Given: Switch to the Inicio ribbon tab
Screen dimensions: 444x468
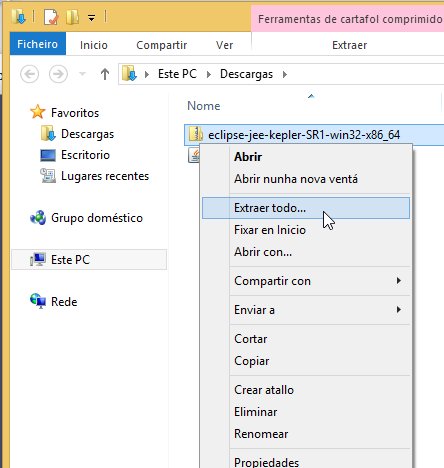Looking at the screenshot, I should tap(94, 45).
